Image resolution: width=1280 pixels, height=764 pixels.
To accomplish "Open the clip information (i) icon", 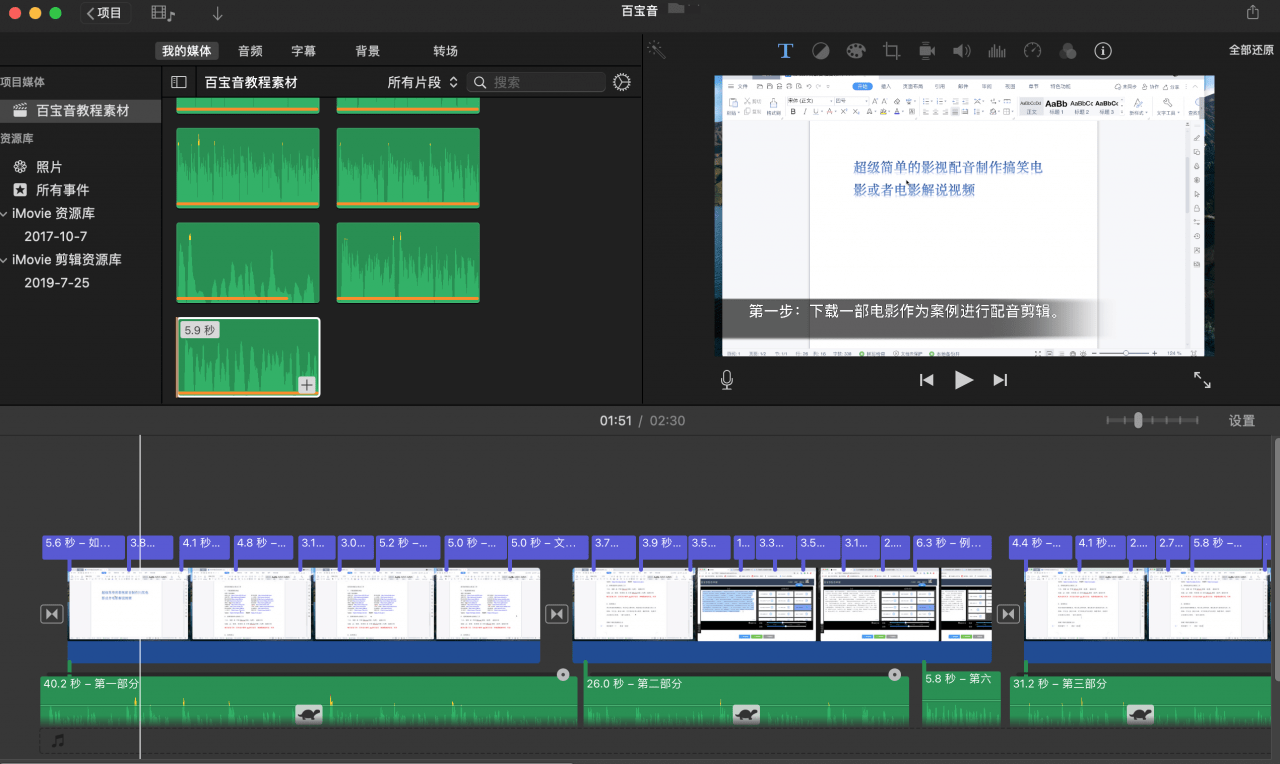I will click(x=1103, y=51).
